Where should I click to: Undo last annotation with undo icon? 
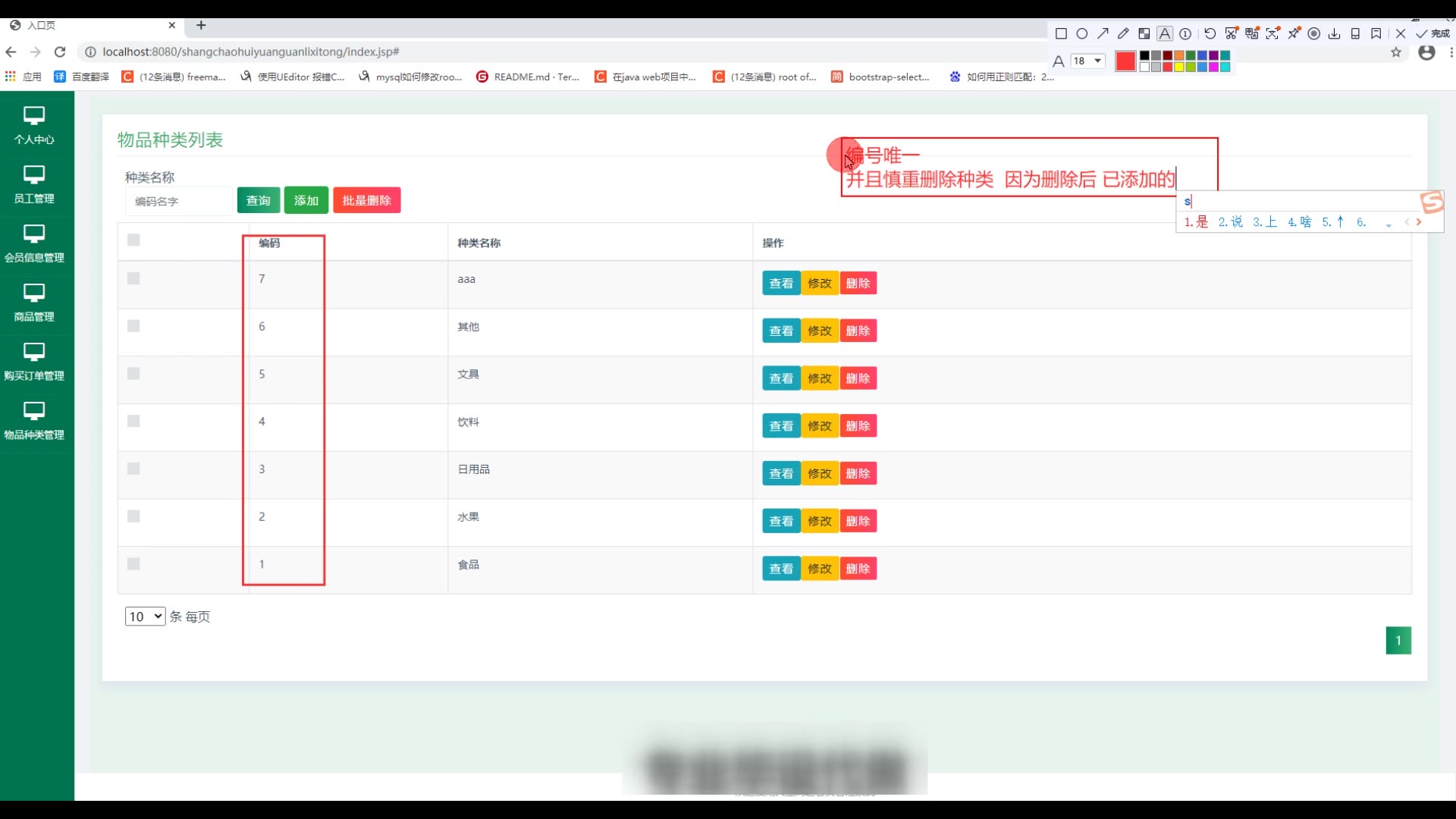pos(1210,33)
